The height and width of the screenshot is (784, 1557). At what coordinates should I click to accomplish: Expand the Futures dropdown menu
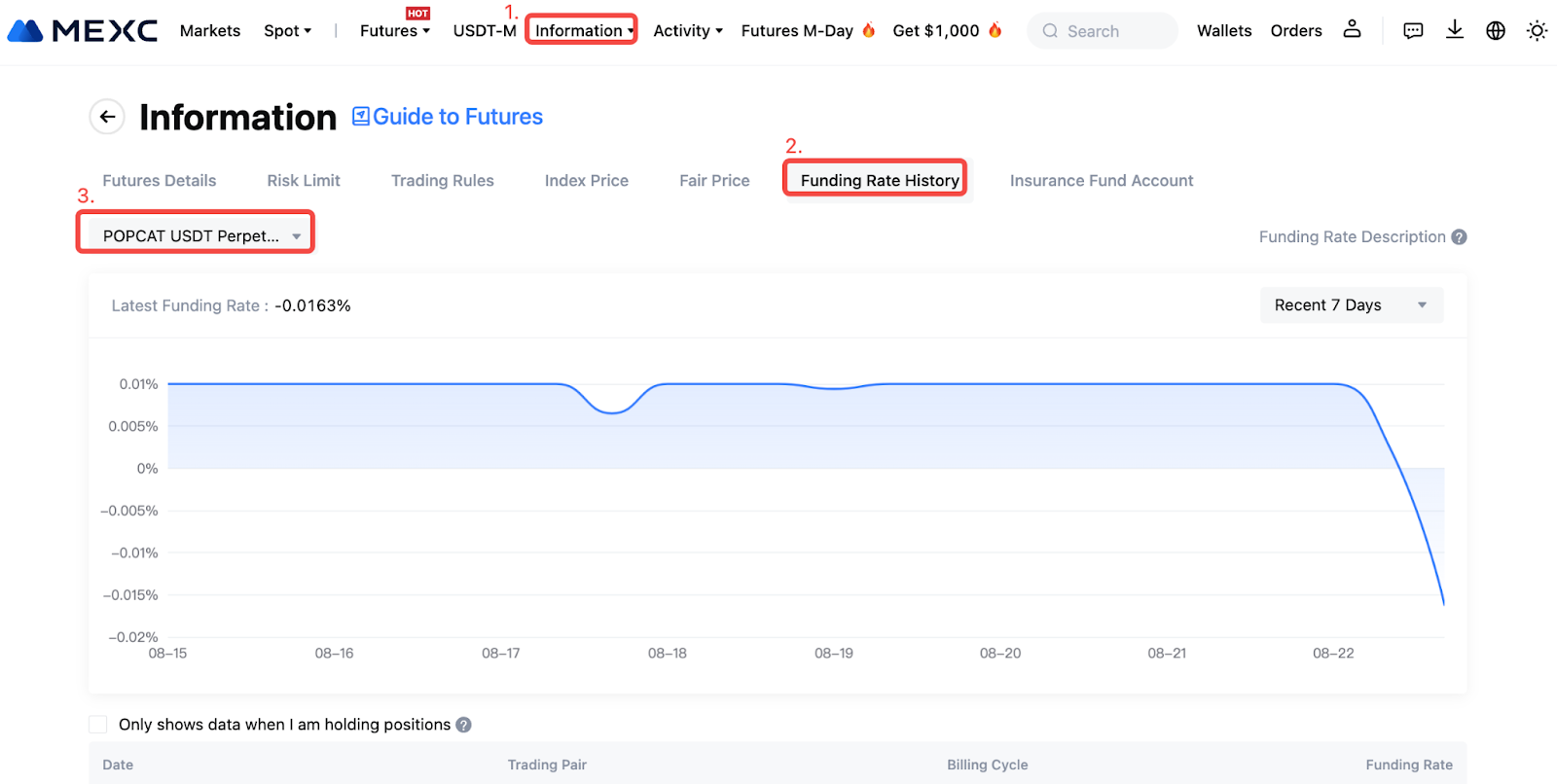[394, 31]
